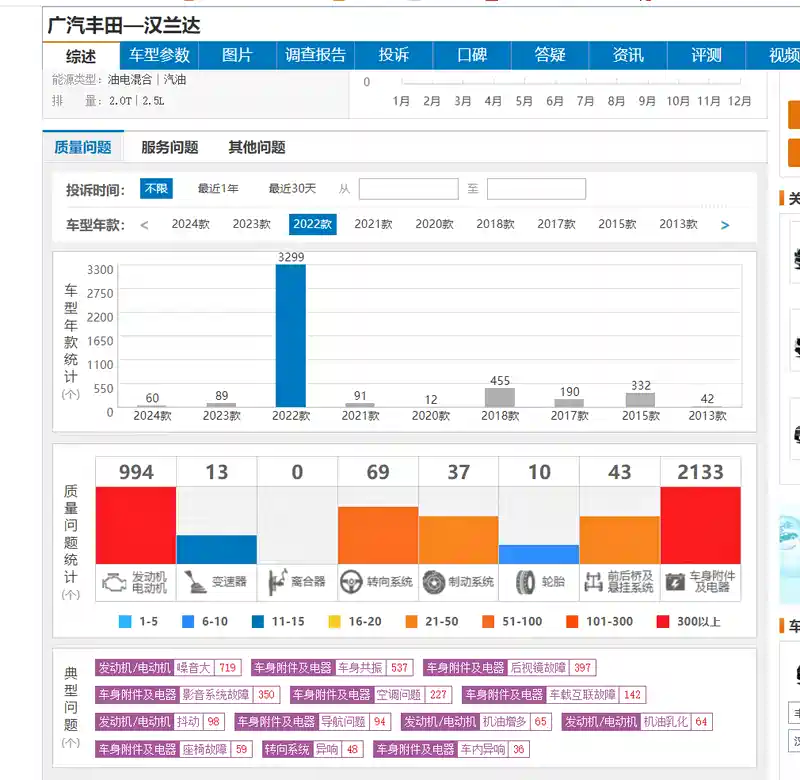Click the tire category icon
Image resolution: width=800 pixels, height=780 pixels.
point(525,582)
